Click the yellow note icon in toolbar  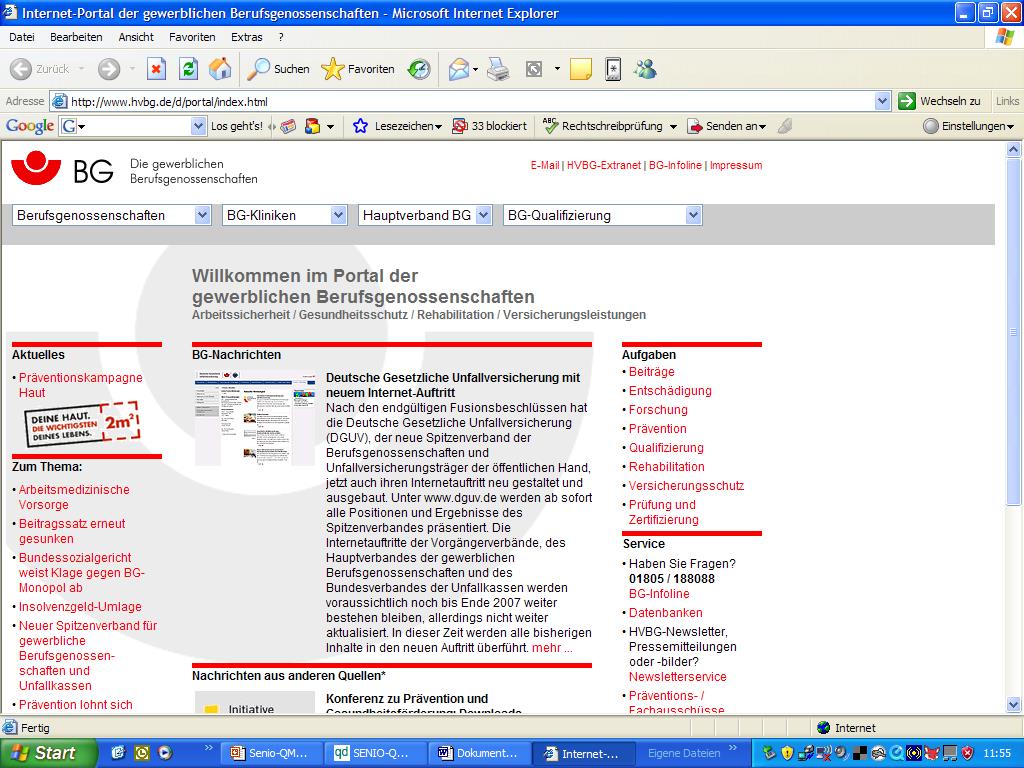(x=581, y=69)
